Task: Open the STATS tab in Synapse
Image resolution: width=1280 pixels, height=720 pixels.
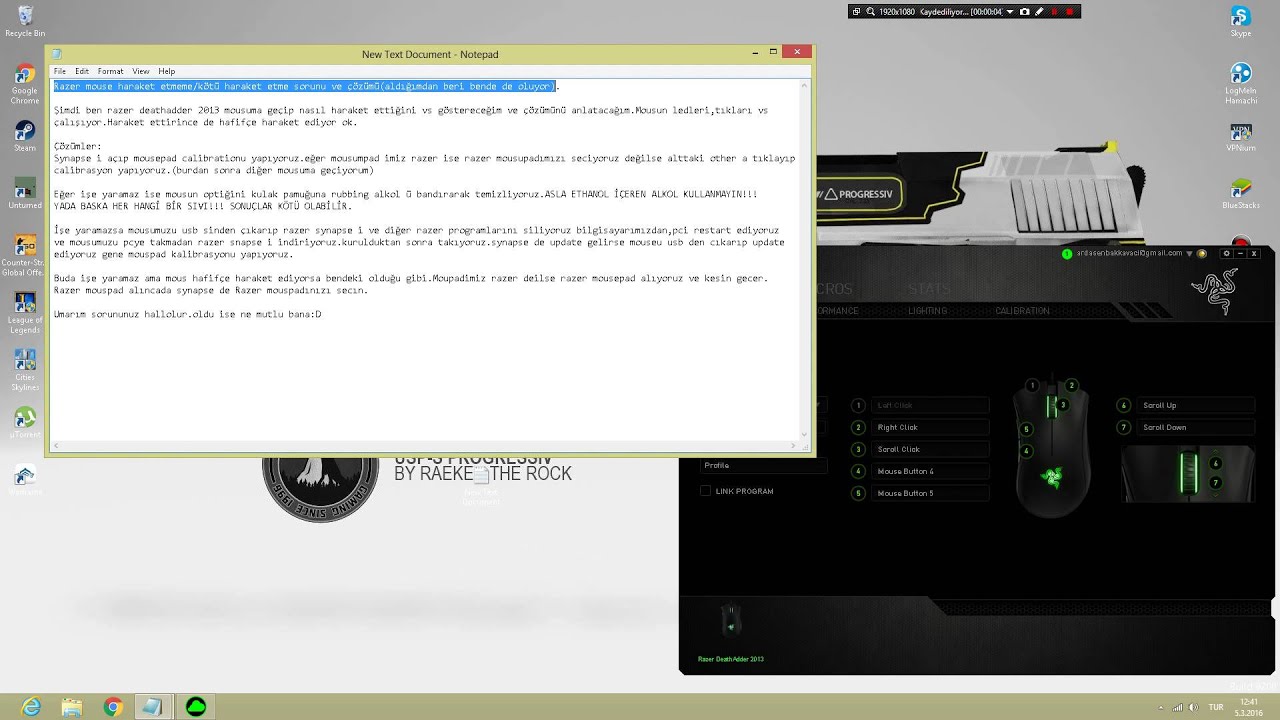Action: (929, 289)
